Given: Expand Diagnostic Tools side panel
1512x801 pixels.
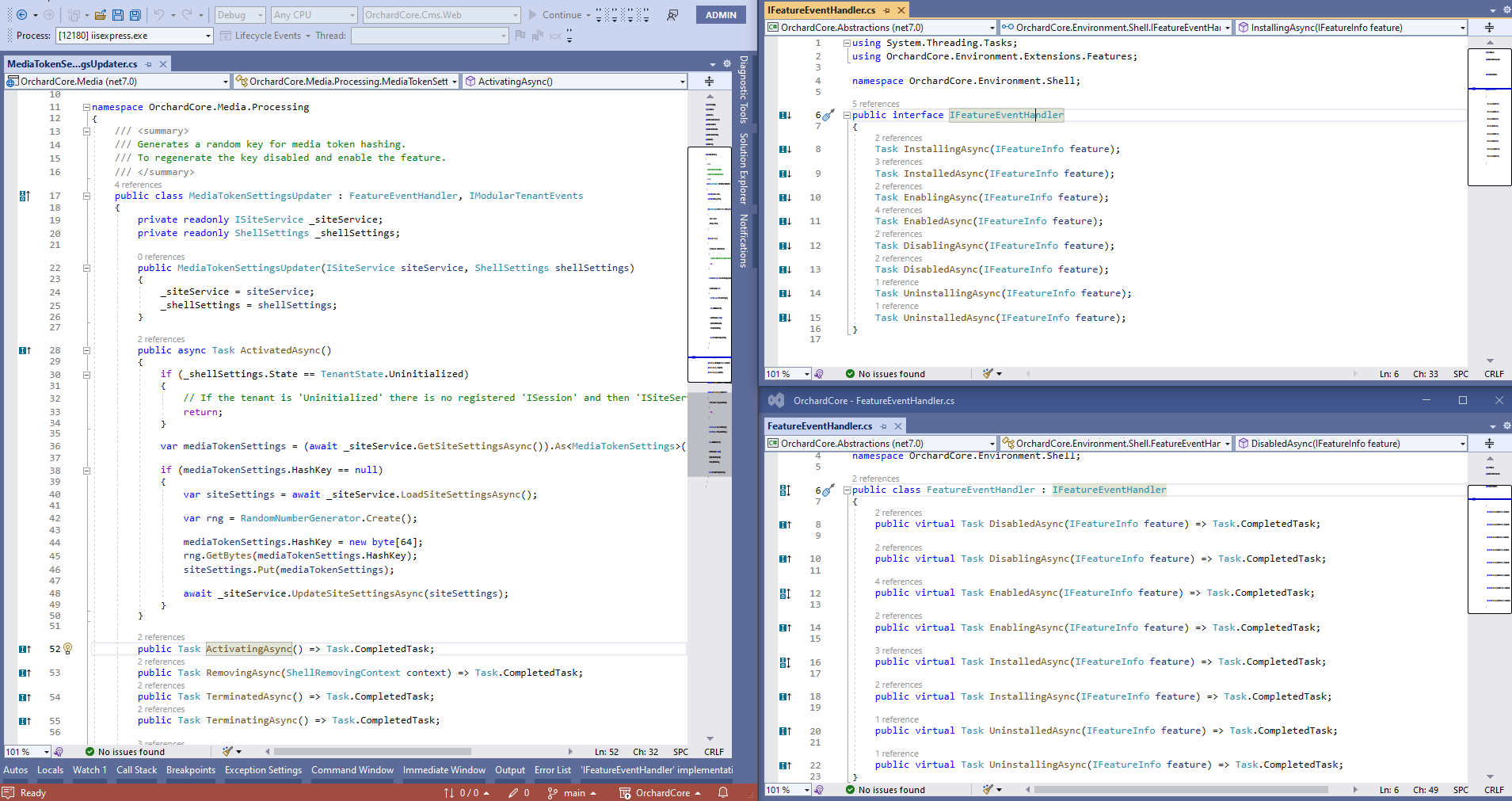Looking at the screenshot, I should click(744, 89).
